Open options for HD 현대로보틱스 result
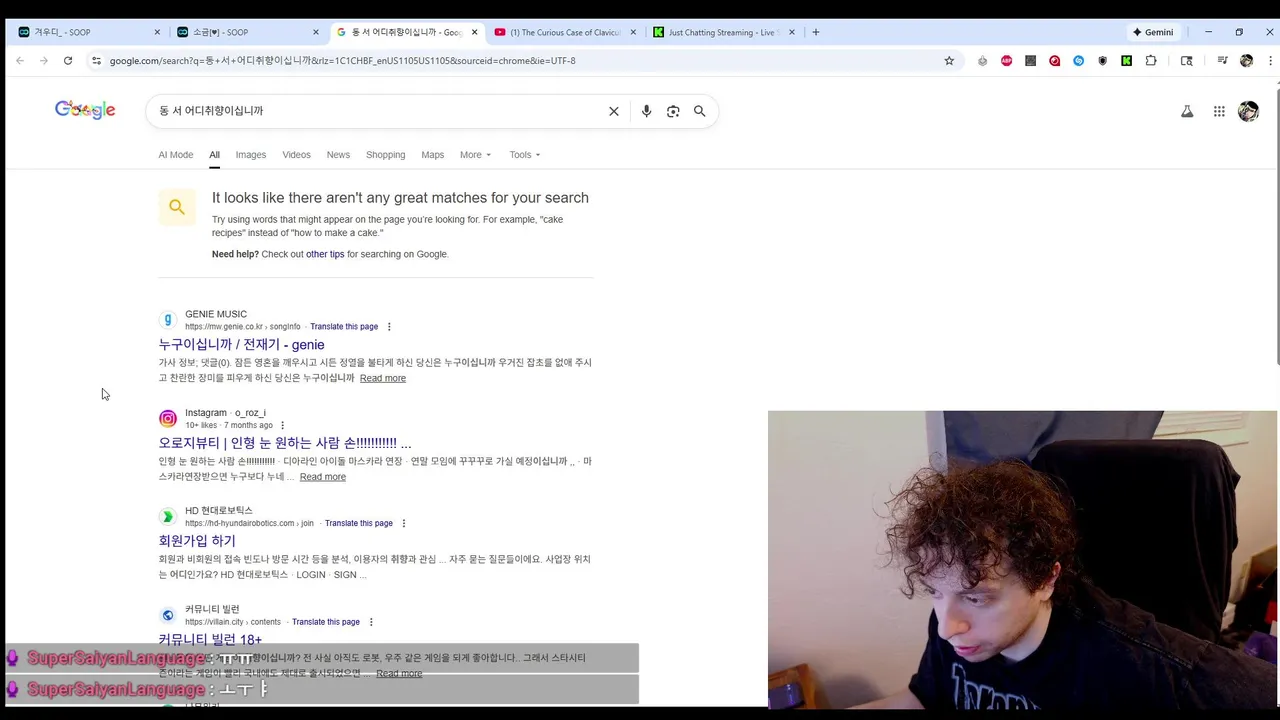 pos(403,523)
